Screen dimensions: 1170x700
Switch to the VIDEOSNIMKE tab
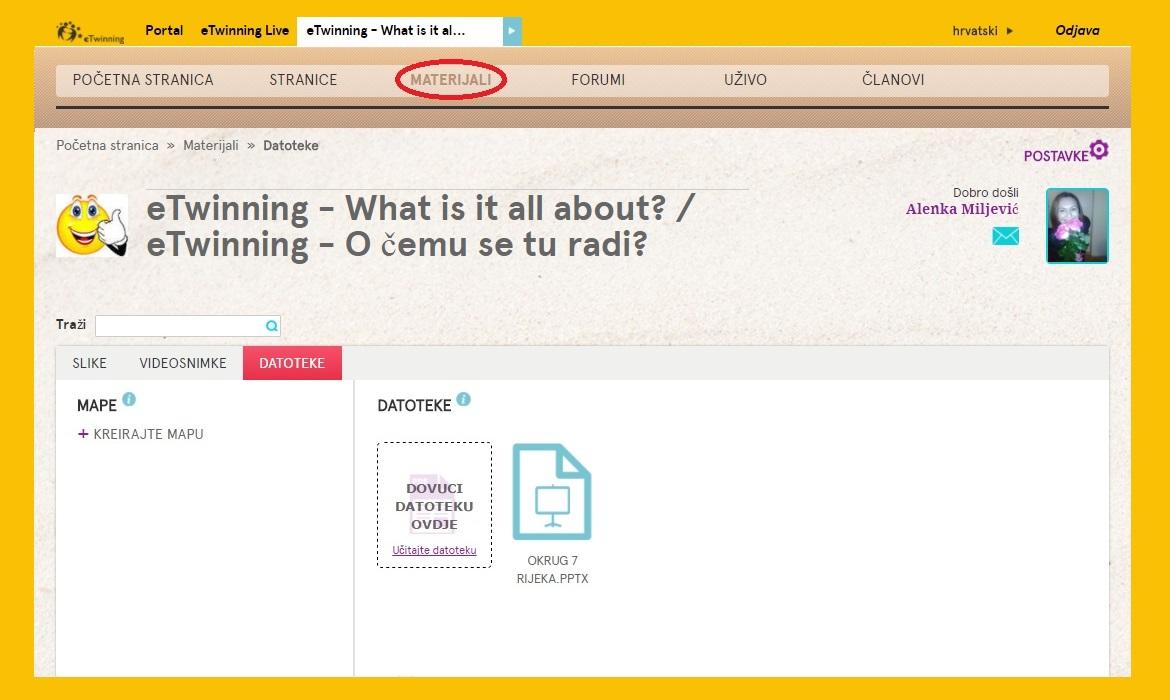coord(183,363)
